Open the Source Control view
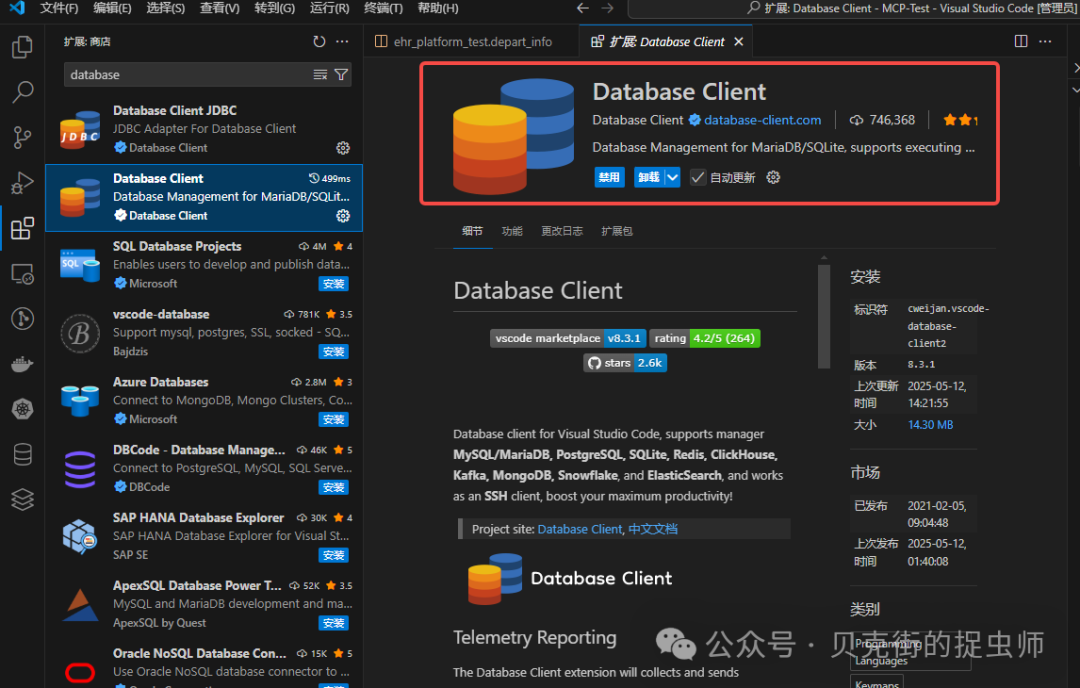 point(22,137)
